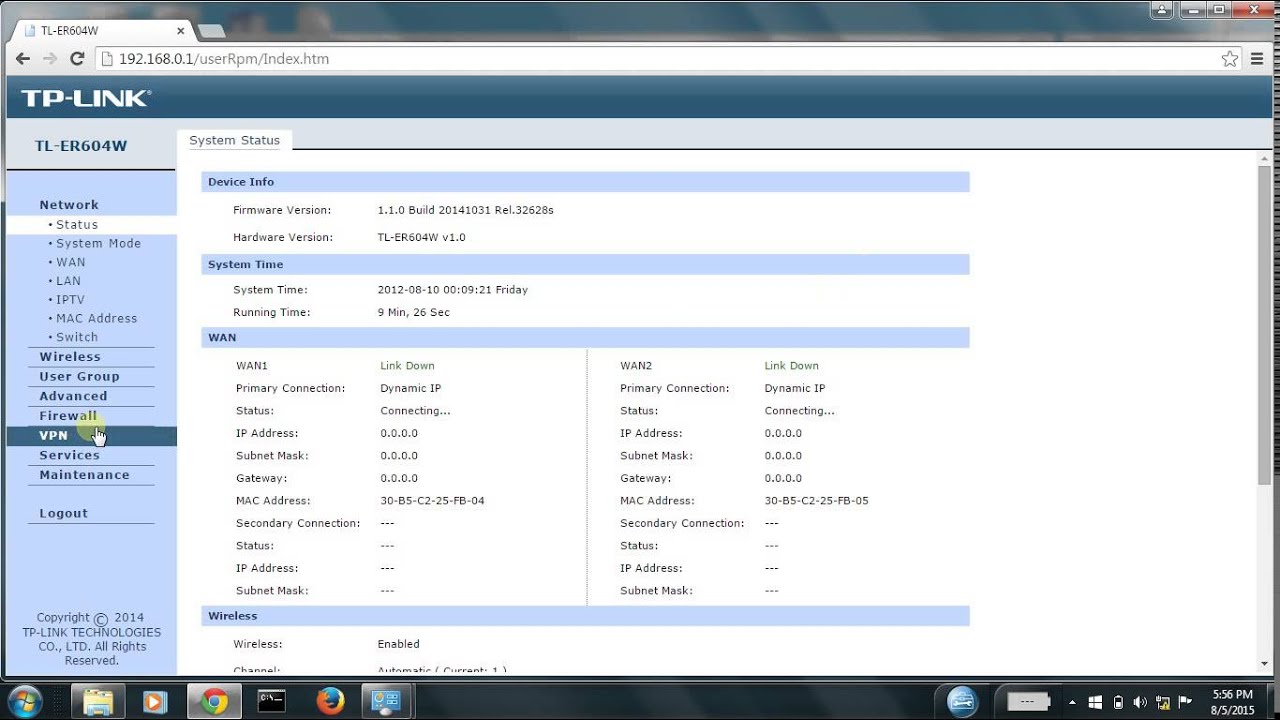Open the Chrome menu icon
Viewport: 1280px width, 720px height.
point(1258,59)
